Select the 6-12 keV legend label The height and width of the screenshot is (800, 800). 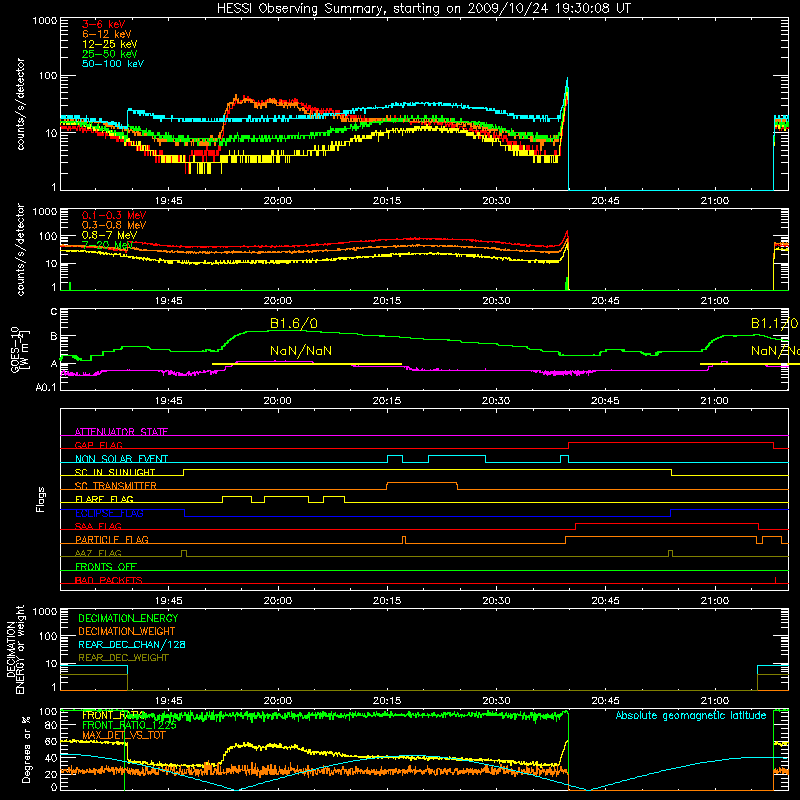tap(107, 34)
